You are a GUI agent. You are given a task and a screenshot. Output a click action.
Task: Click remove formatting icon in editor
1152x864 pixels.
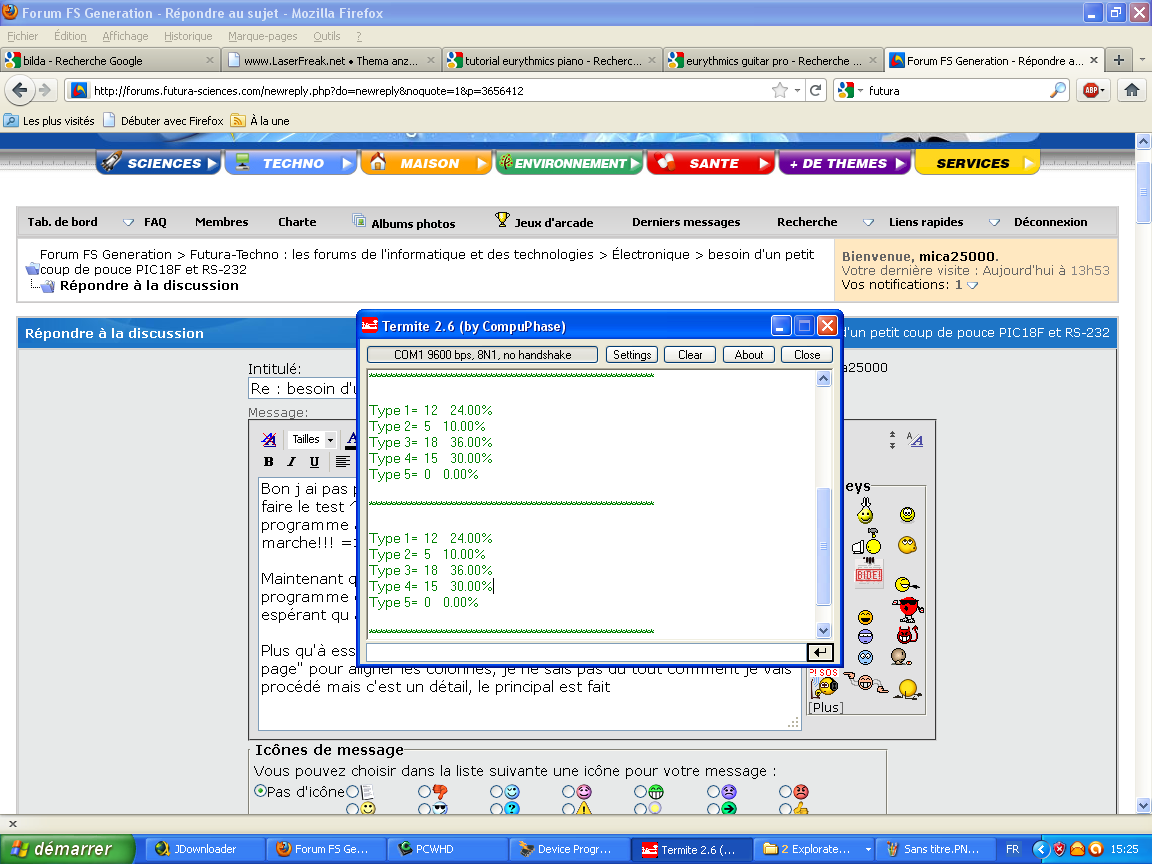click(269, 439)
